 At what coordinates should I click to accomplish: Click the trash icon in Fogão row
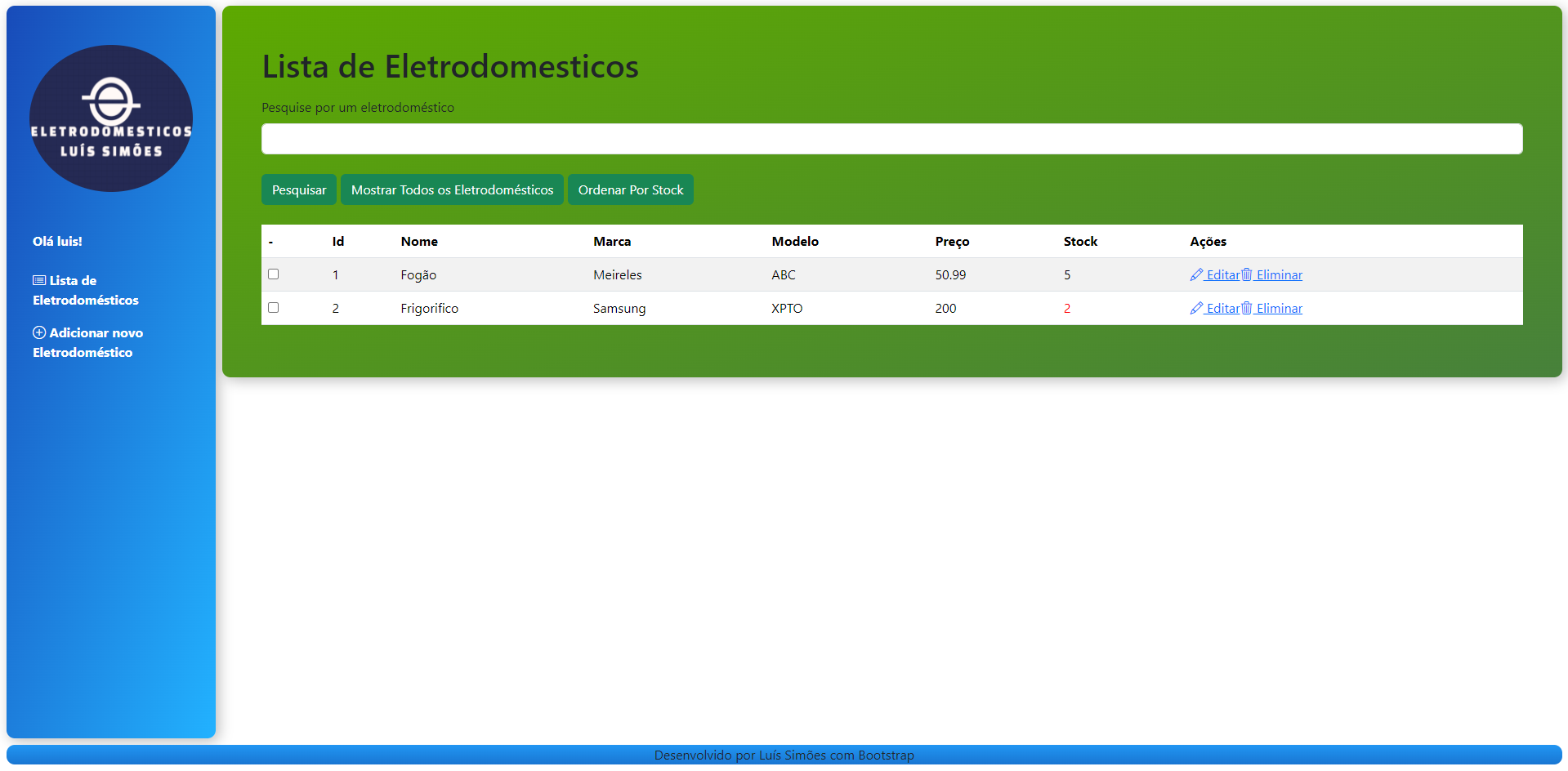point(1247,275)
